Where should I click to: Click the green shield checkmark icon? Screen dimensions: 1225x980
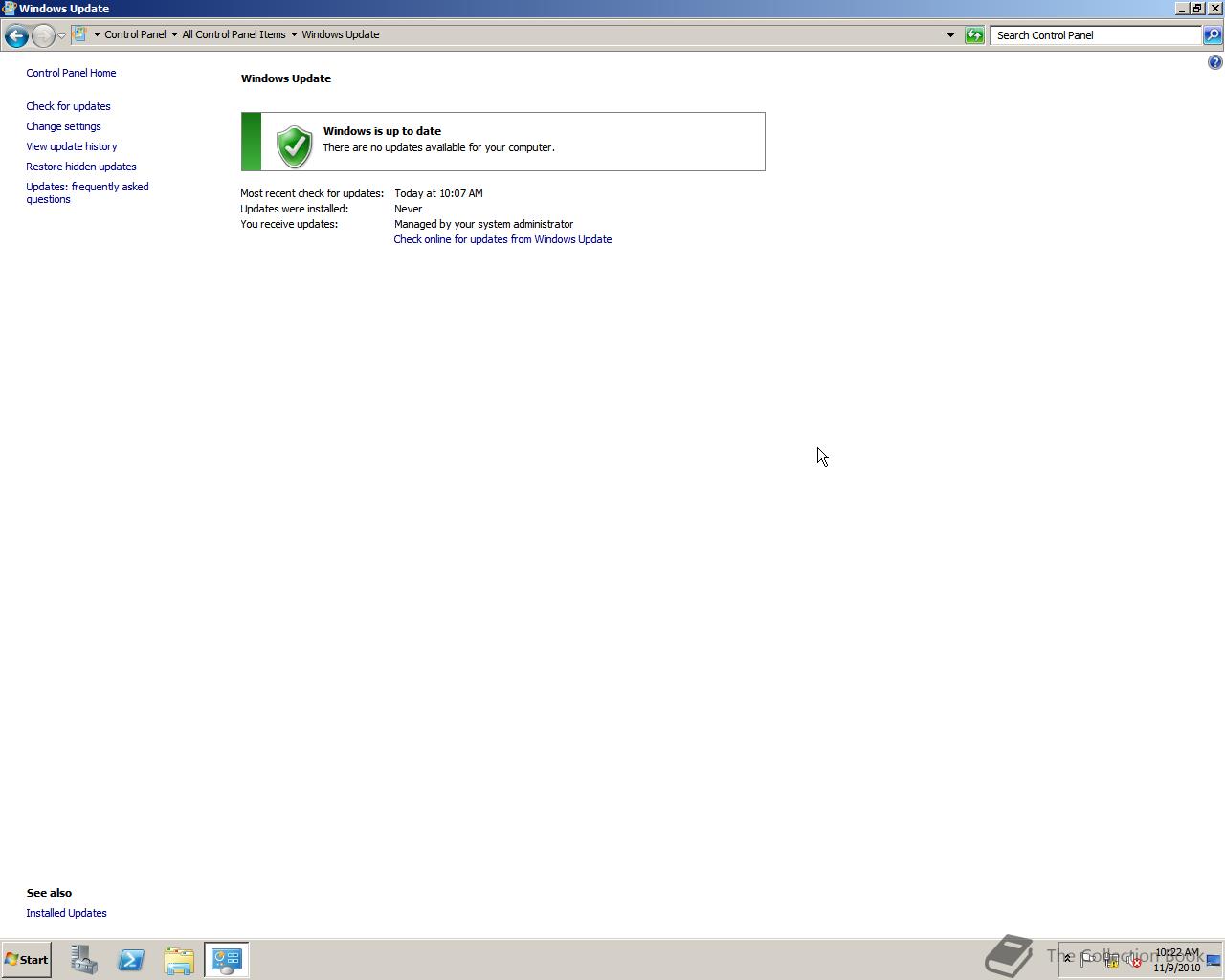coord(294,146)
